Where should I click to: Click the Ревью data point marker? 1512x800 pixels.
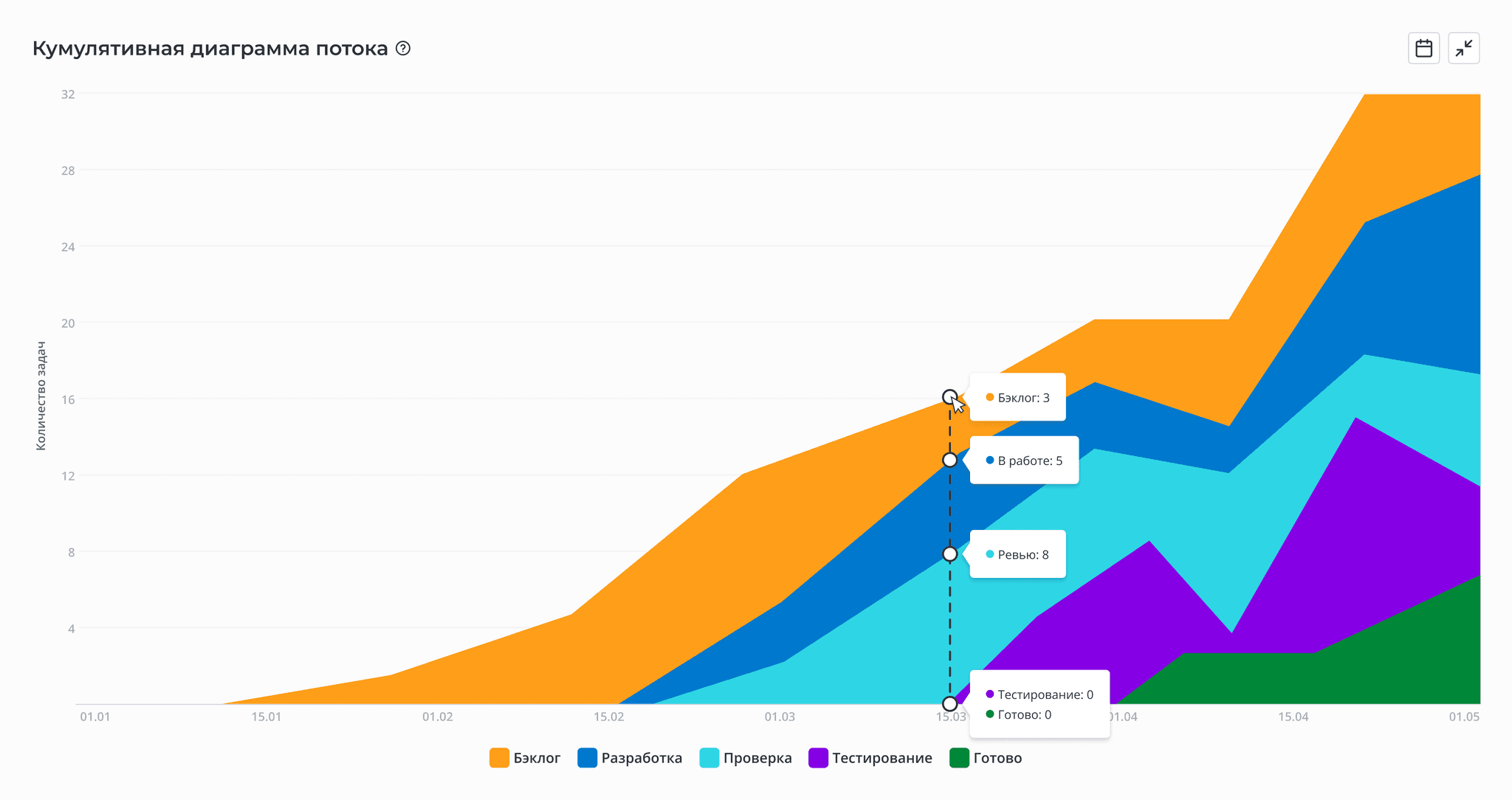pos(950,554)
